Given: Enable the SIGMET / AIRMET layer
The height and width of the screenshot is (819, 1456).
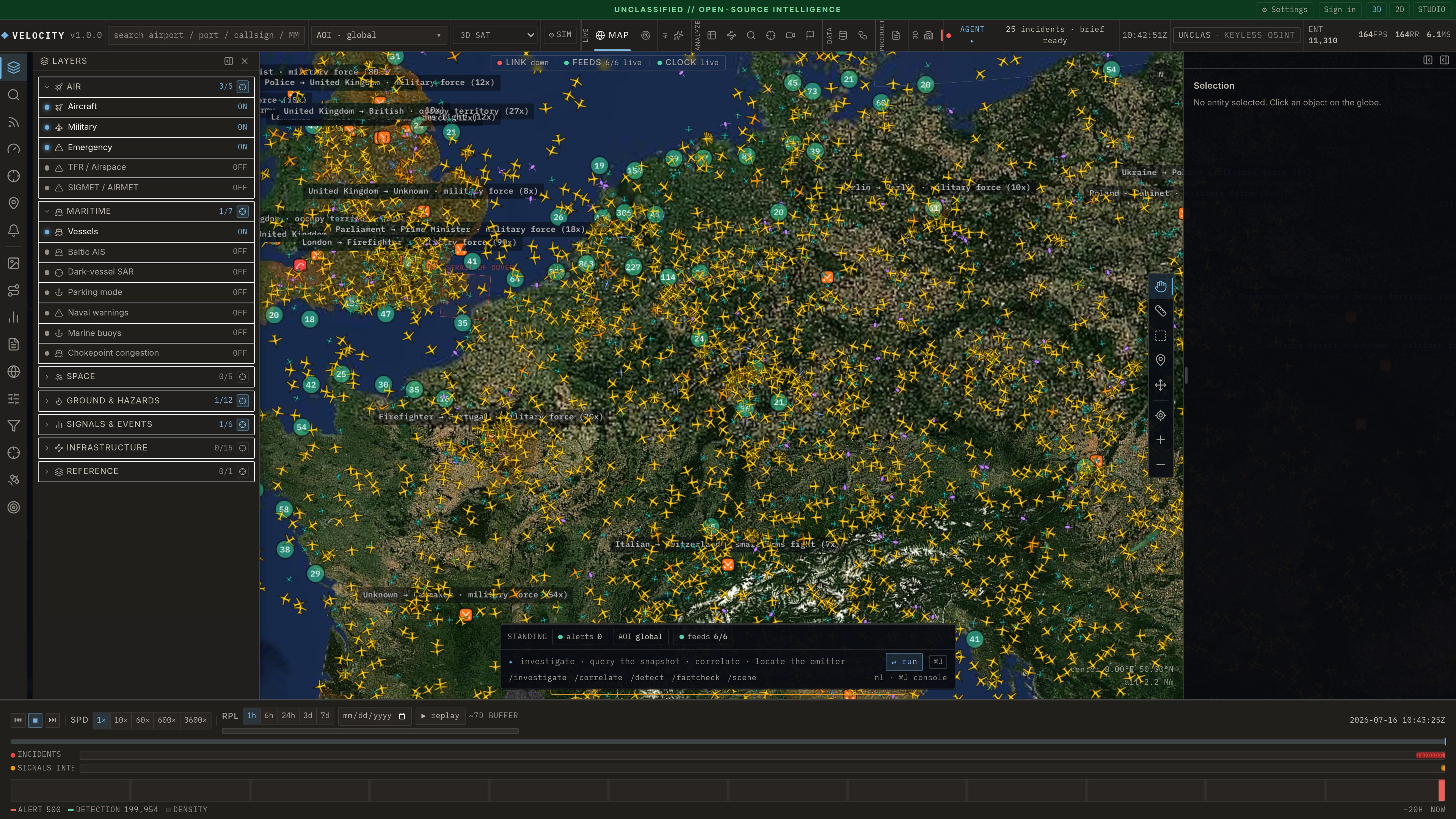Looking at the screenshot, I should [x=146, y=188].
